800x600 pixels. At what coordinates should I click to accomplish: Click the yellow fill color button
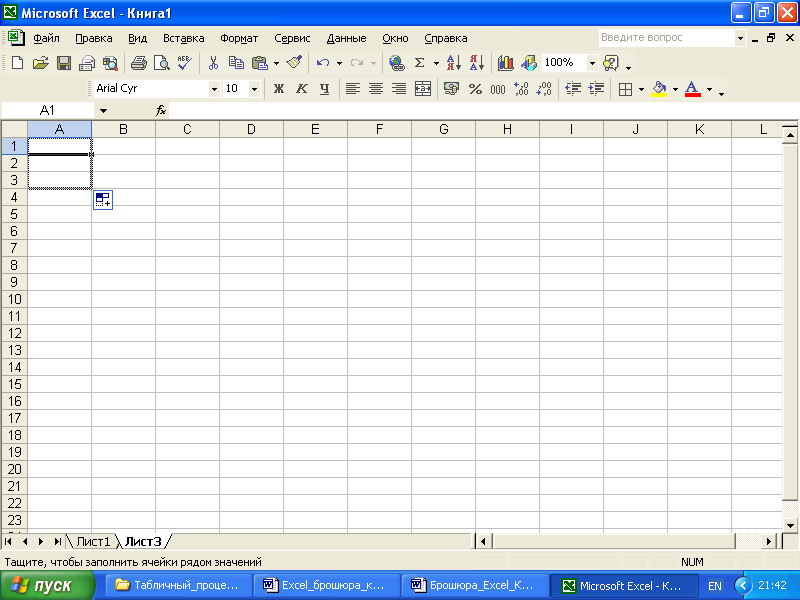click(659, 89)
